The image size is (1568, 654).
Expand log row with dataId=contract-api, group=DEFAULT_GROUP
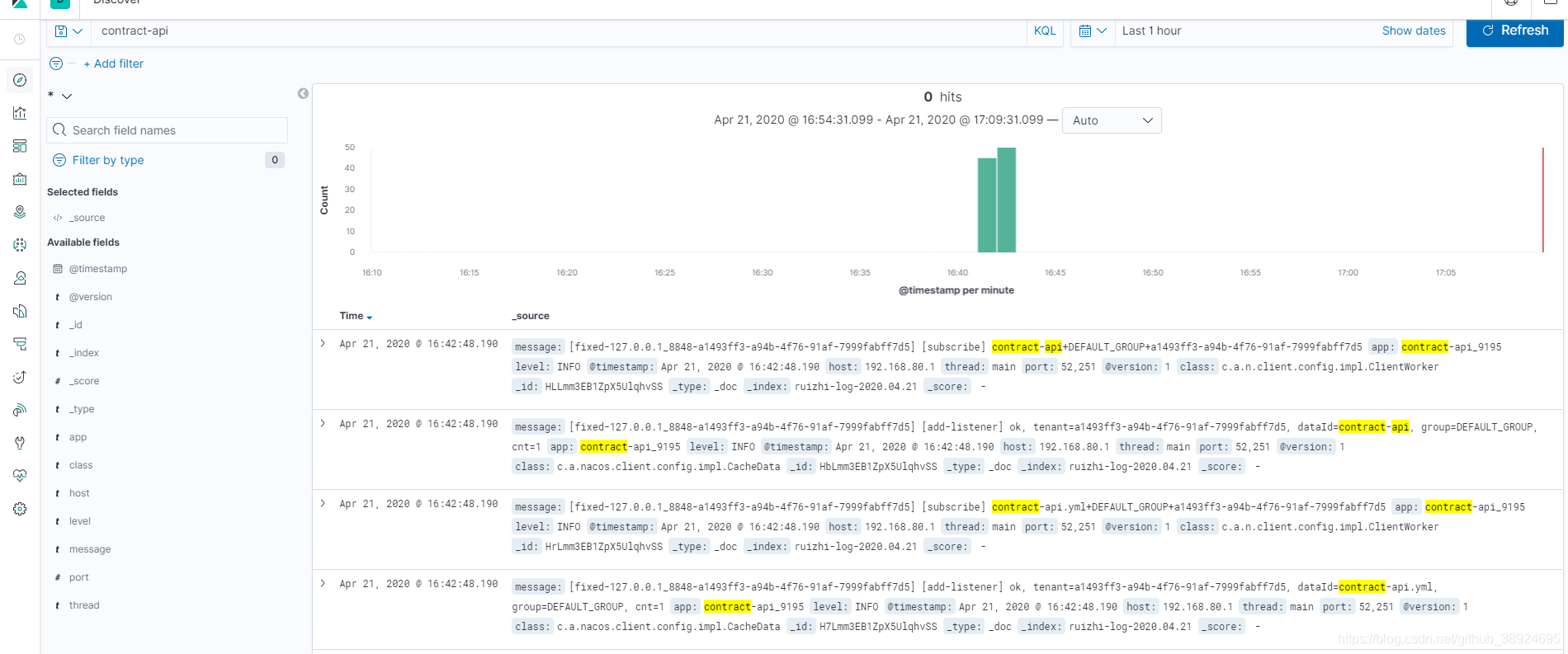pos(323,424)
